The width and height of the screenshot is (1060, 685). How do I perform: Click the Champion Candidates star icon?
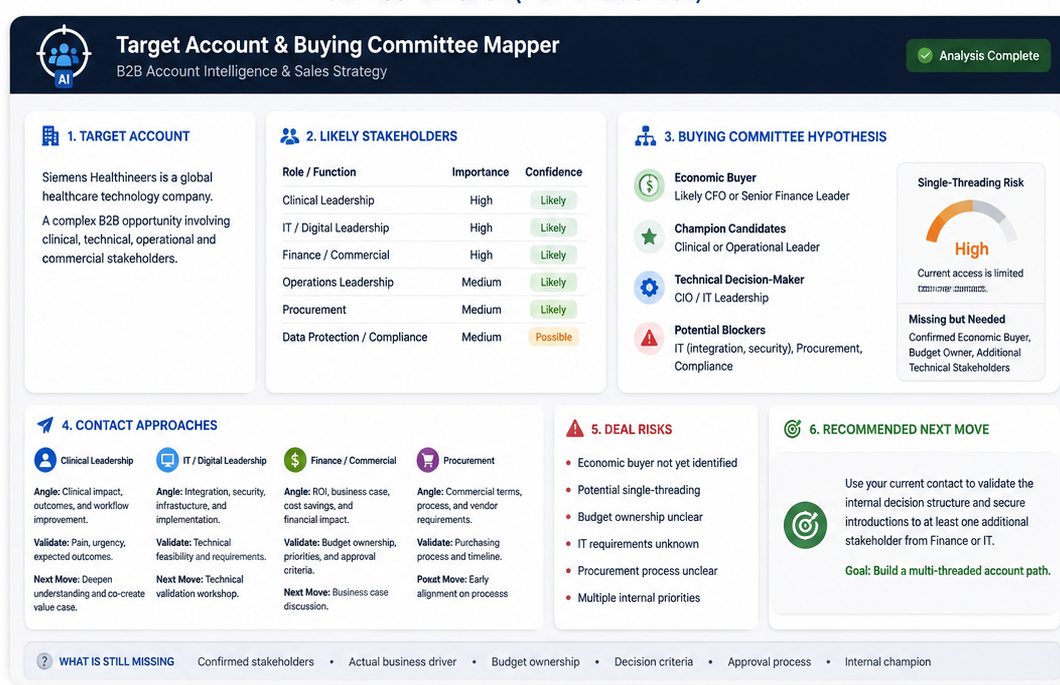click(649, 237)
